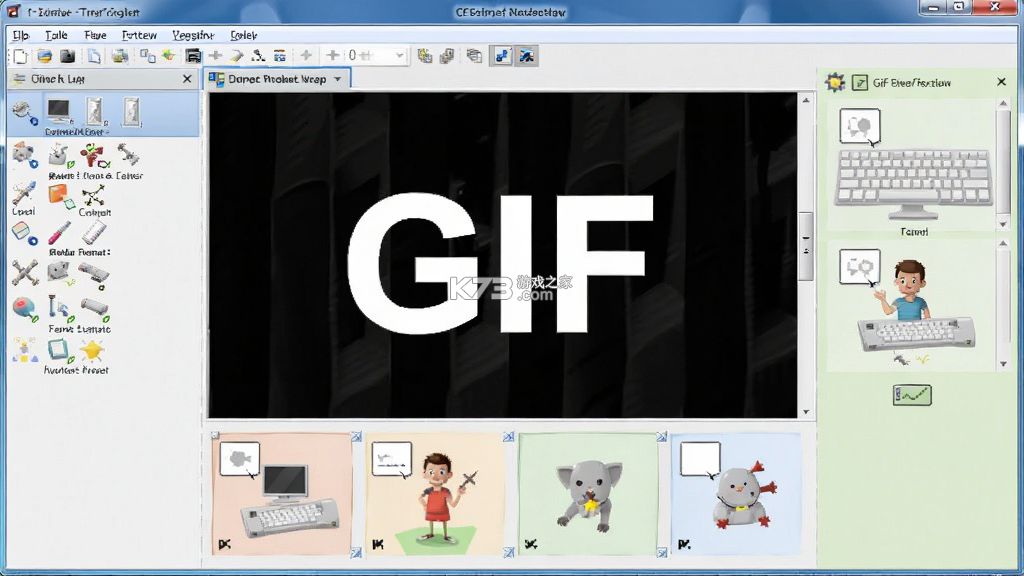Click the canvas scrollbar down arrow
Image resolution: width=1024 pixels, height=576 pixels.
tap(806, 412)
